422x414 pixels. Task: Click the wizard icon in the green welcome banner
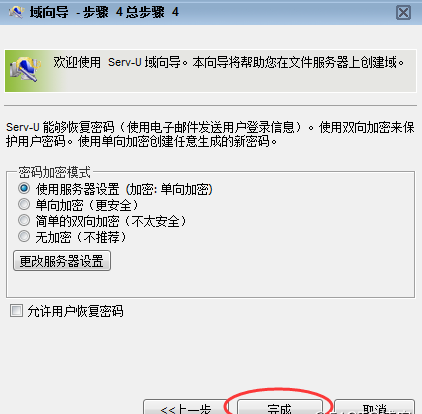(25, 69)
